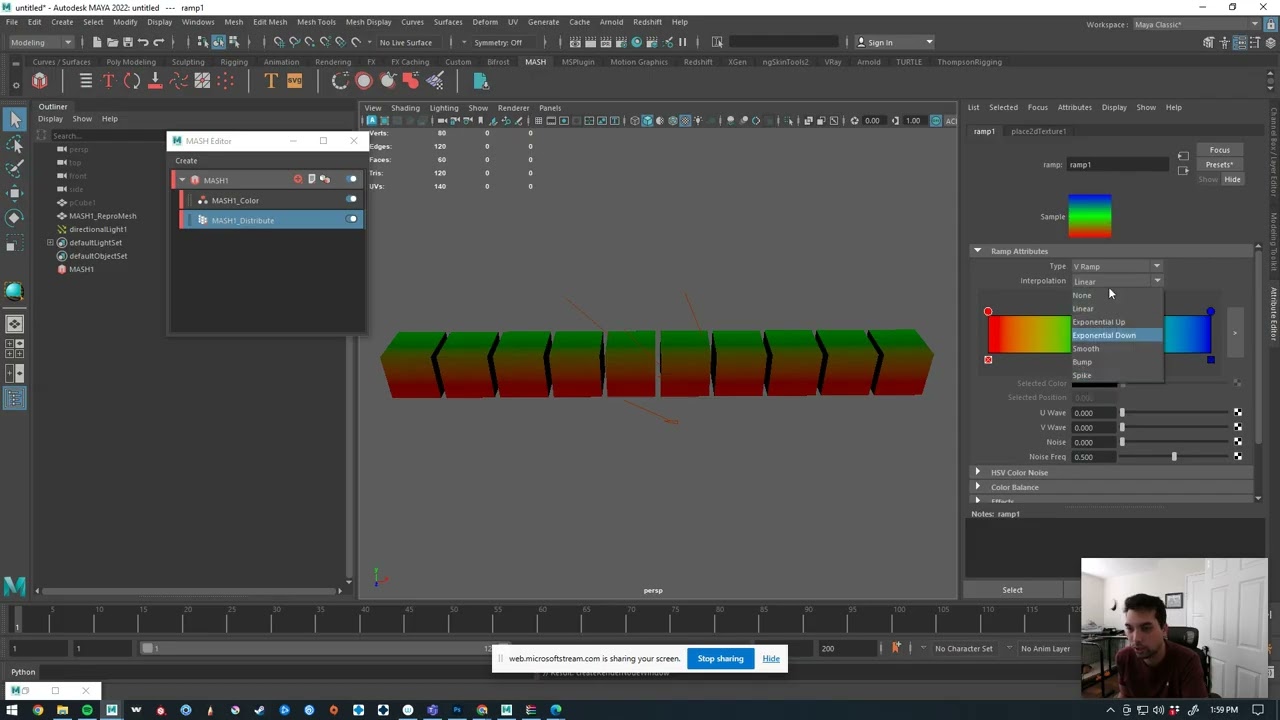This screenshot has height=720, width=1280.
Task: Click the Outliner toggle icon in toolbox
Action: pos(15,399)
